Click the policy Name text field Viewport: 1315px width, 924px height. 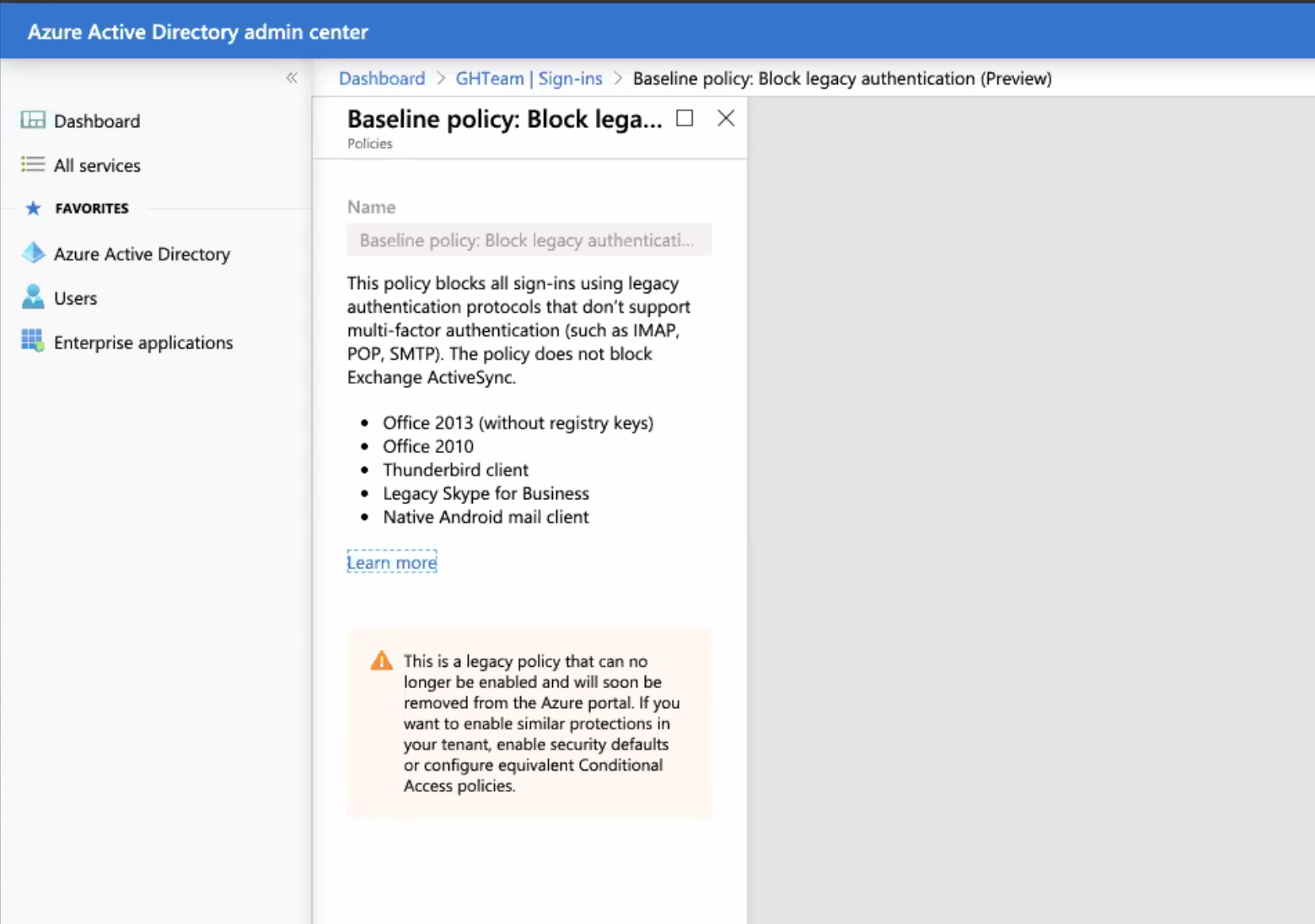point(529,240)
